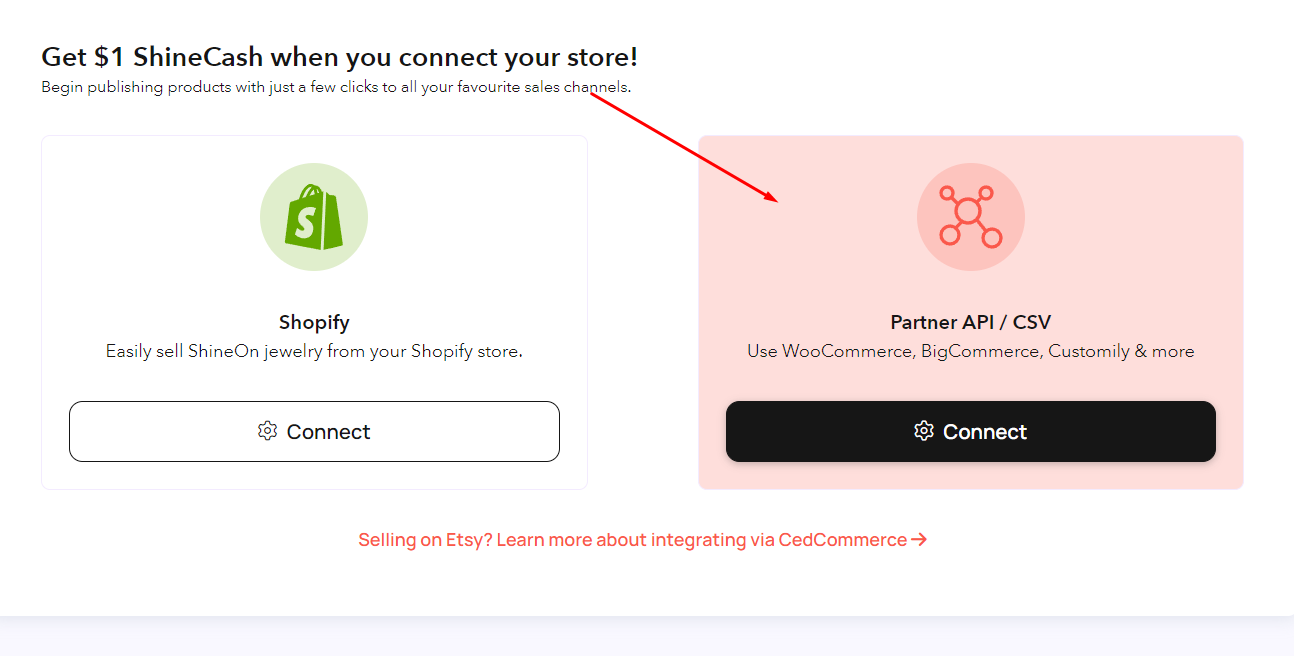Screen dimensions: 1294x656
Task: Click the gear icon in Partner API Connect button
Action: coord(924,431)
